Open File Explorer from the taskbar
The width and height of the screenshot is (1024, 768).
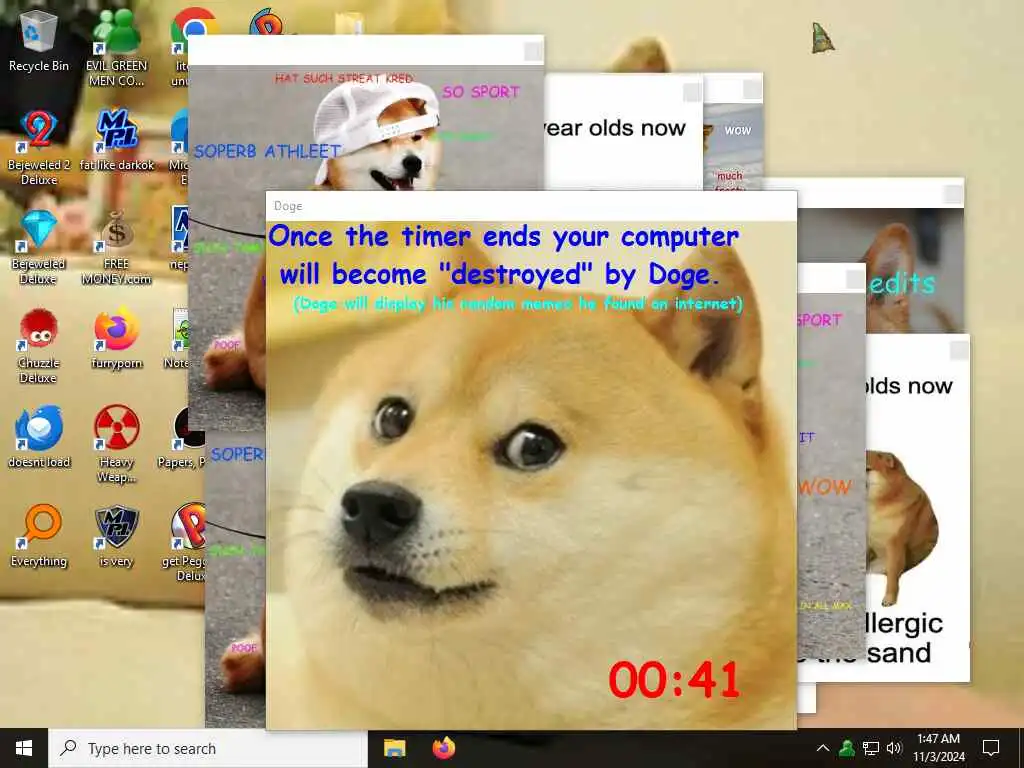point(394,748)
